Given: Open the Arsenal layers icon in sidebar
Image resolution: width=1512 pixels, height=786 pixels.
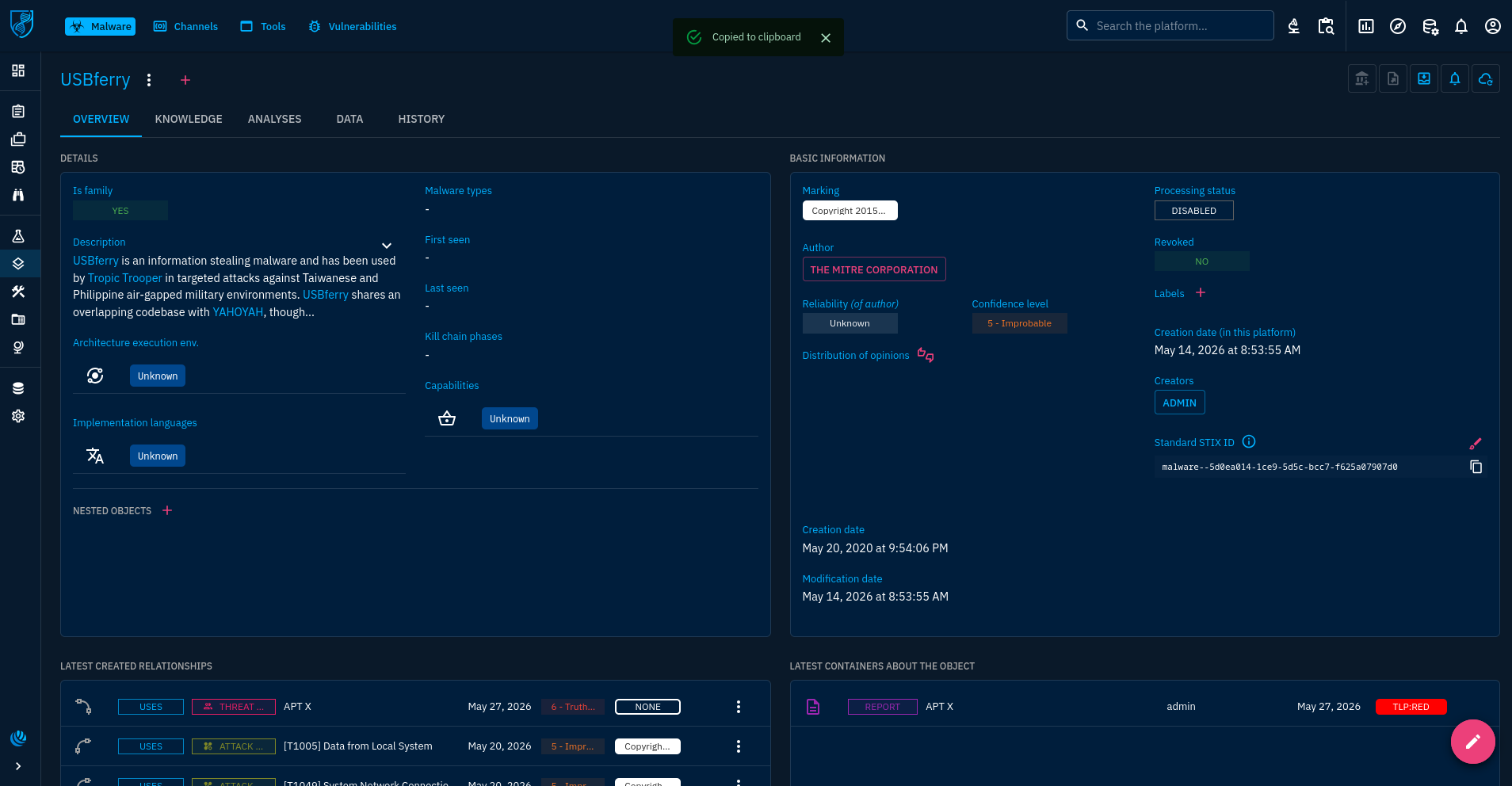Looking at the screenshot, I should pos(18,264).
